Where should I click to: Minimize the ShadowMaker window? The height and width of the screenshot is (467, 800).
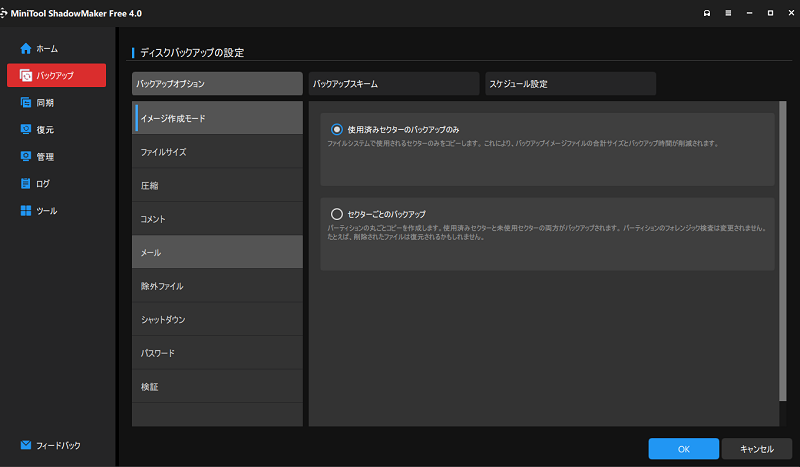[749, 13]
